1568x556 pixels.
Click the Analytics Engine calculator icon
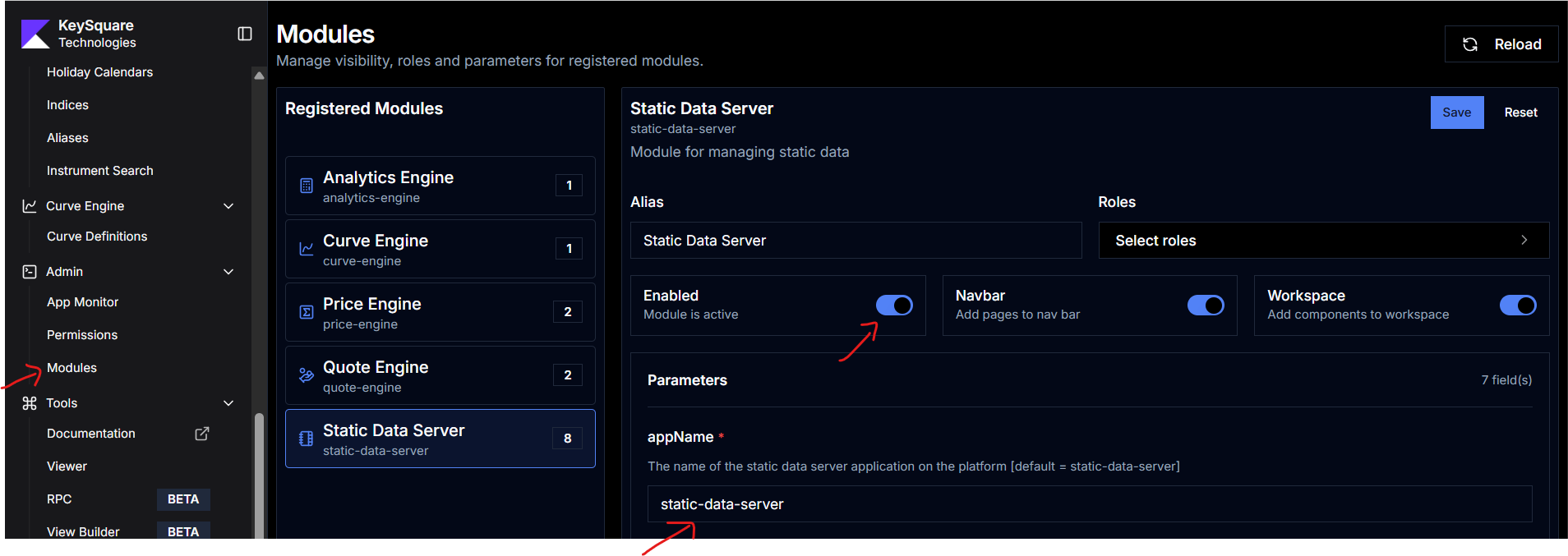[307, 186]
